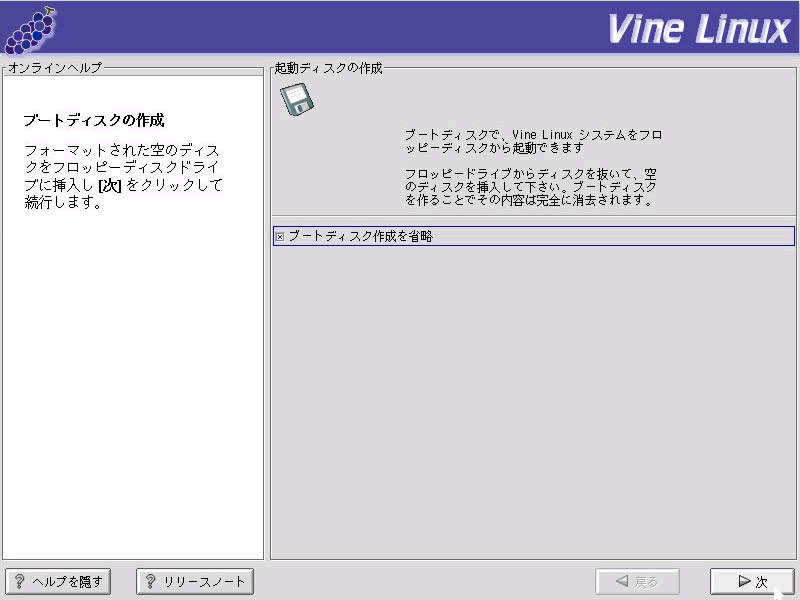Click the ブートディスクの作成 help heading
The width and height of the screenshot is (800, 600).
[94, 120]
